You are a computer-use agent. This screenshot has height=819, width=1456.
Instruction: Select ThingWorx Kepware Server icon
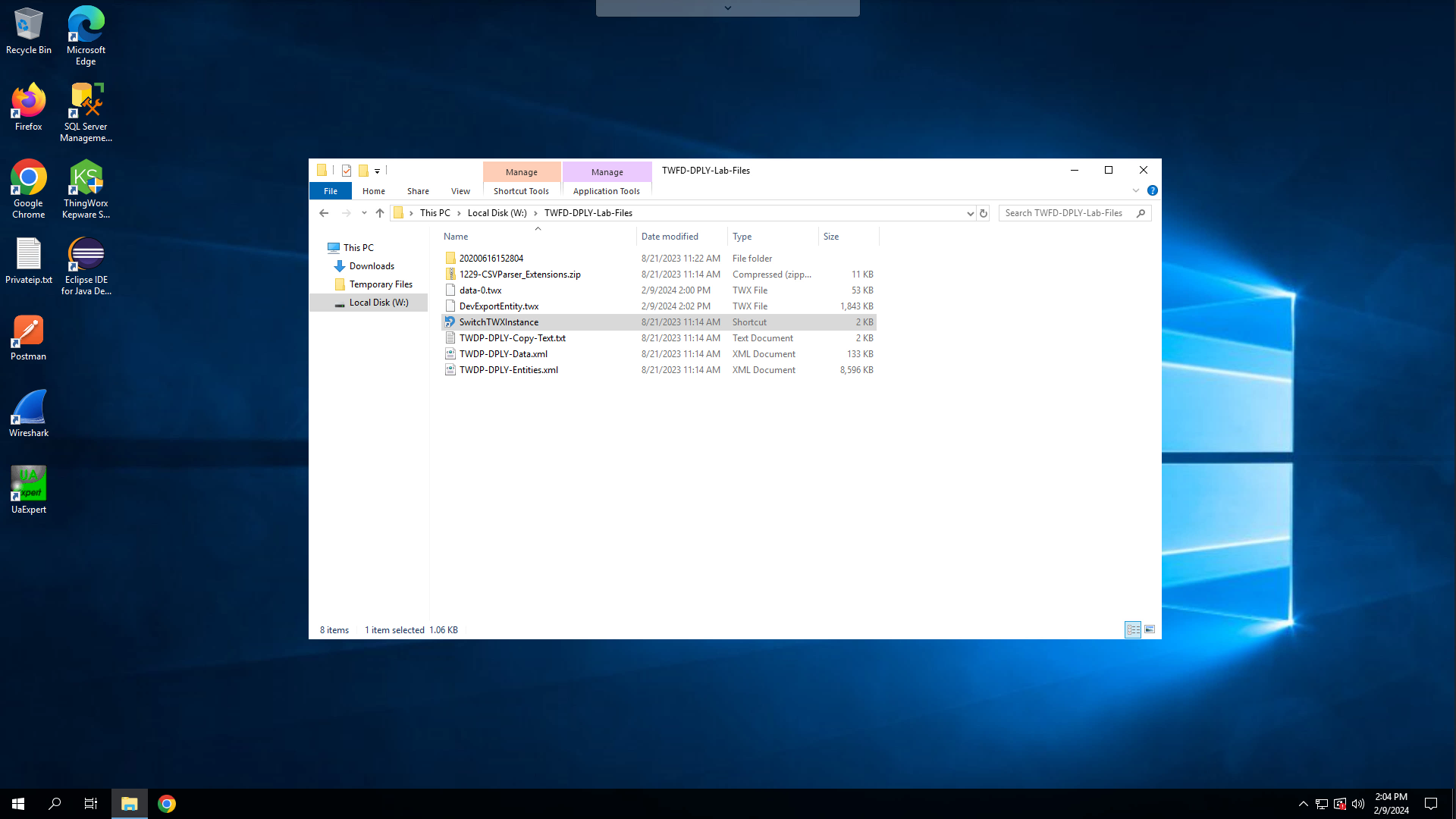[86, 189]
